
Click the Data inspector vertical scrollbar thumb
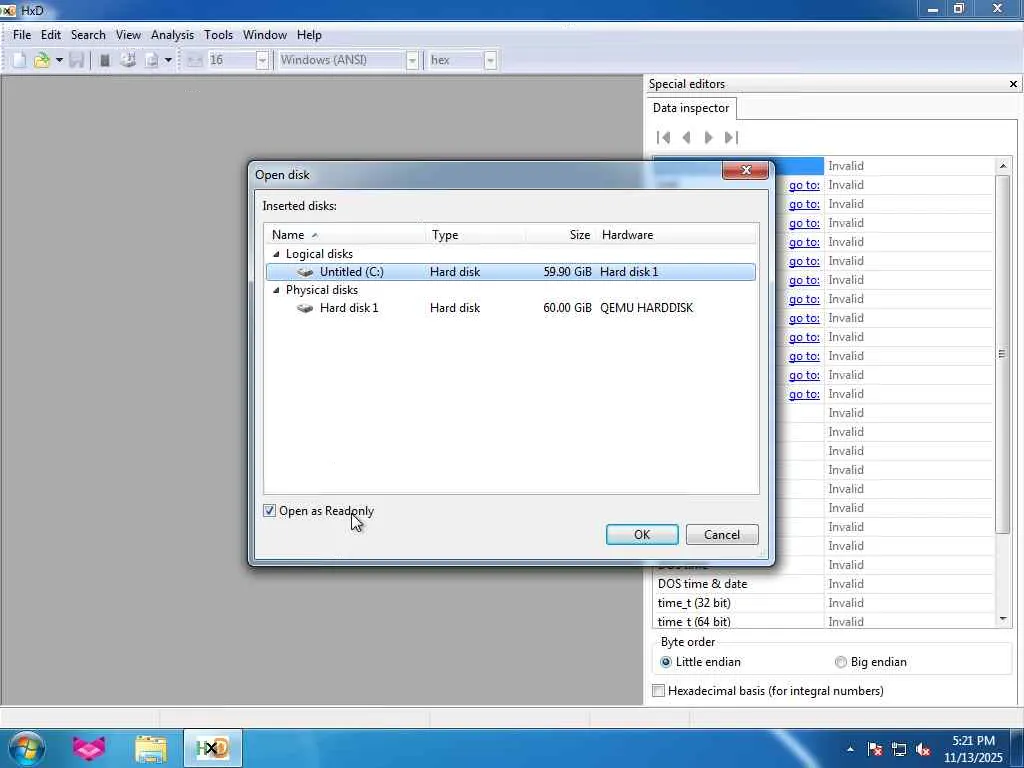1003,354
